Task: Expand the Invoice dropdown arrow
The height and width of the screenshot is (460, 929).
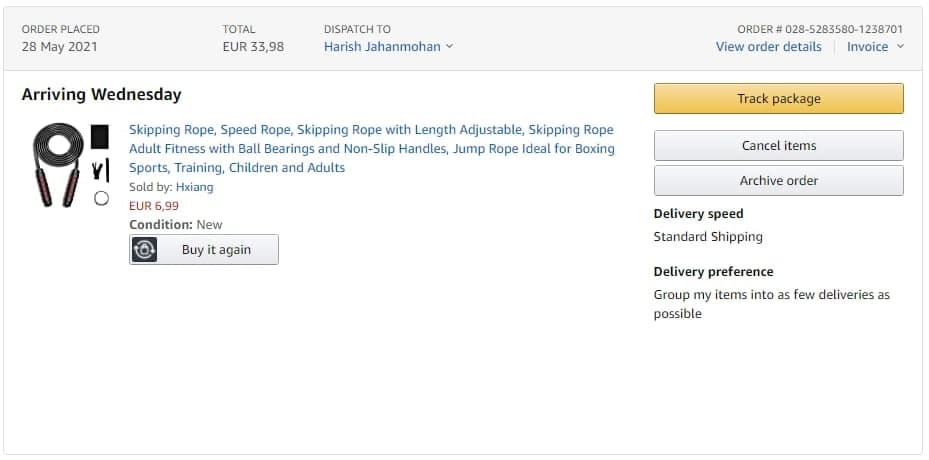Action: (900, 47)
